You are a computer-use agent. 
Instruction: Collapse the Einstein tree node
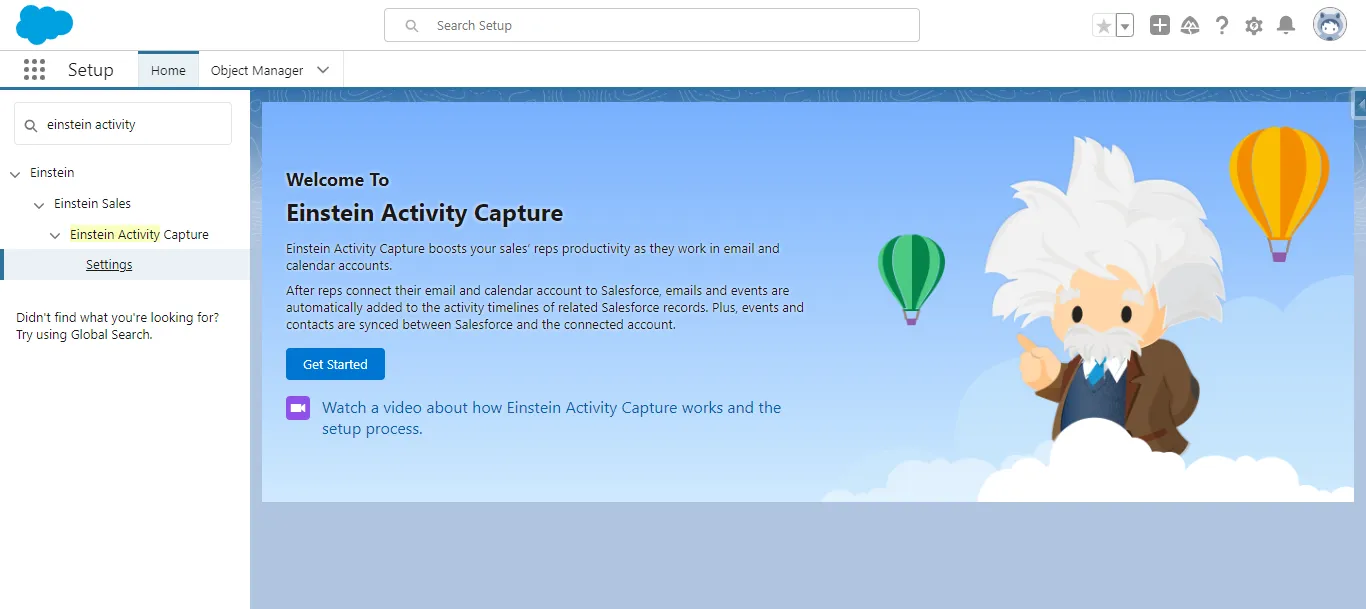(x=15, y=173)
